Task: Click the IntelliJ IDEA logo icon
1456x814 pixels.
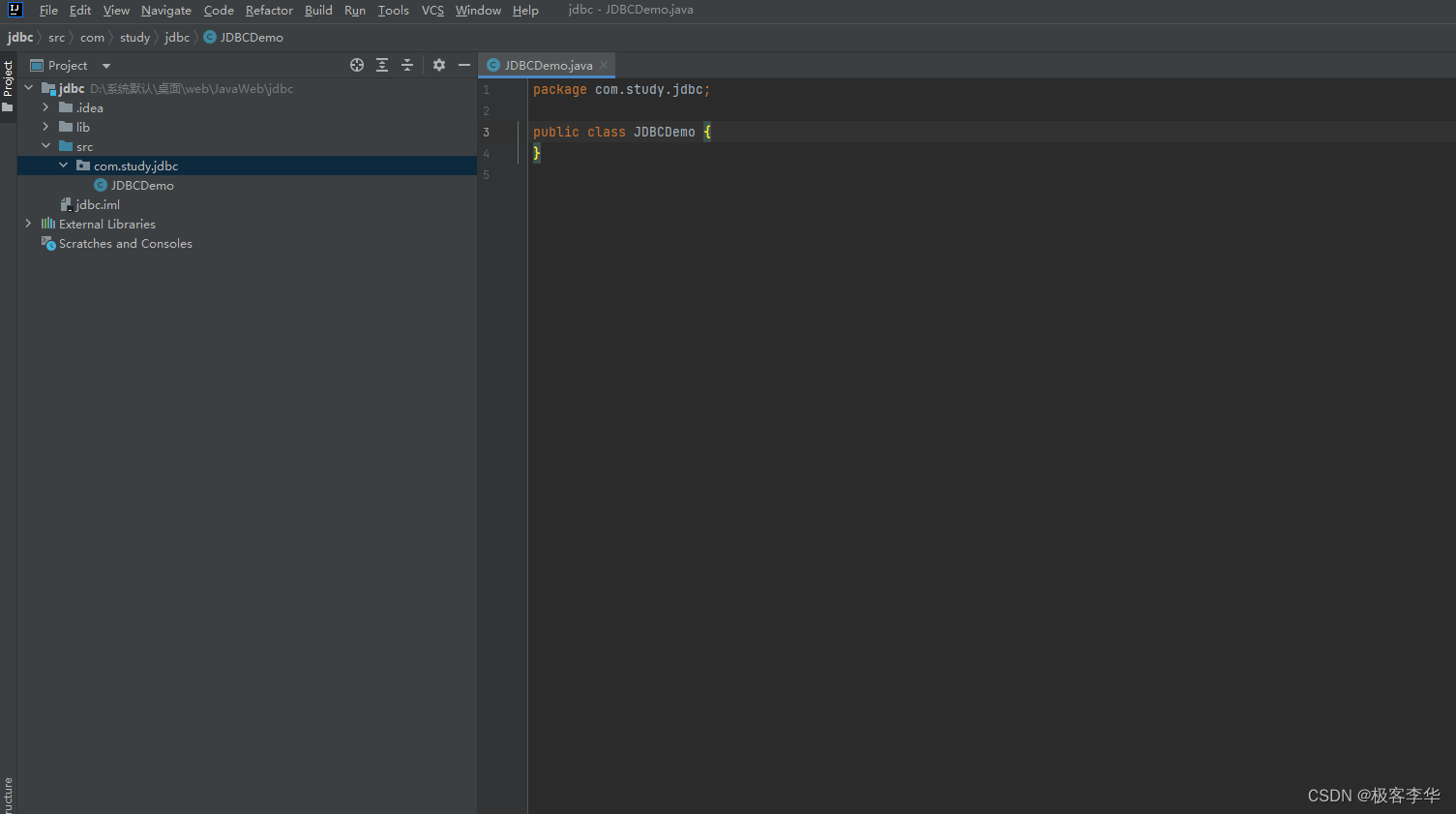Action: (15, 10)
